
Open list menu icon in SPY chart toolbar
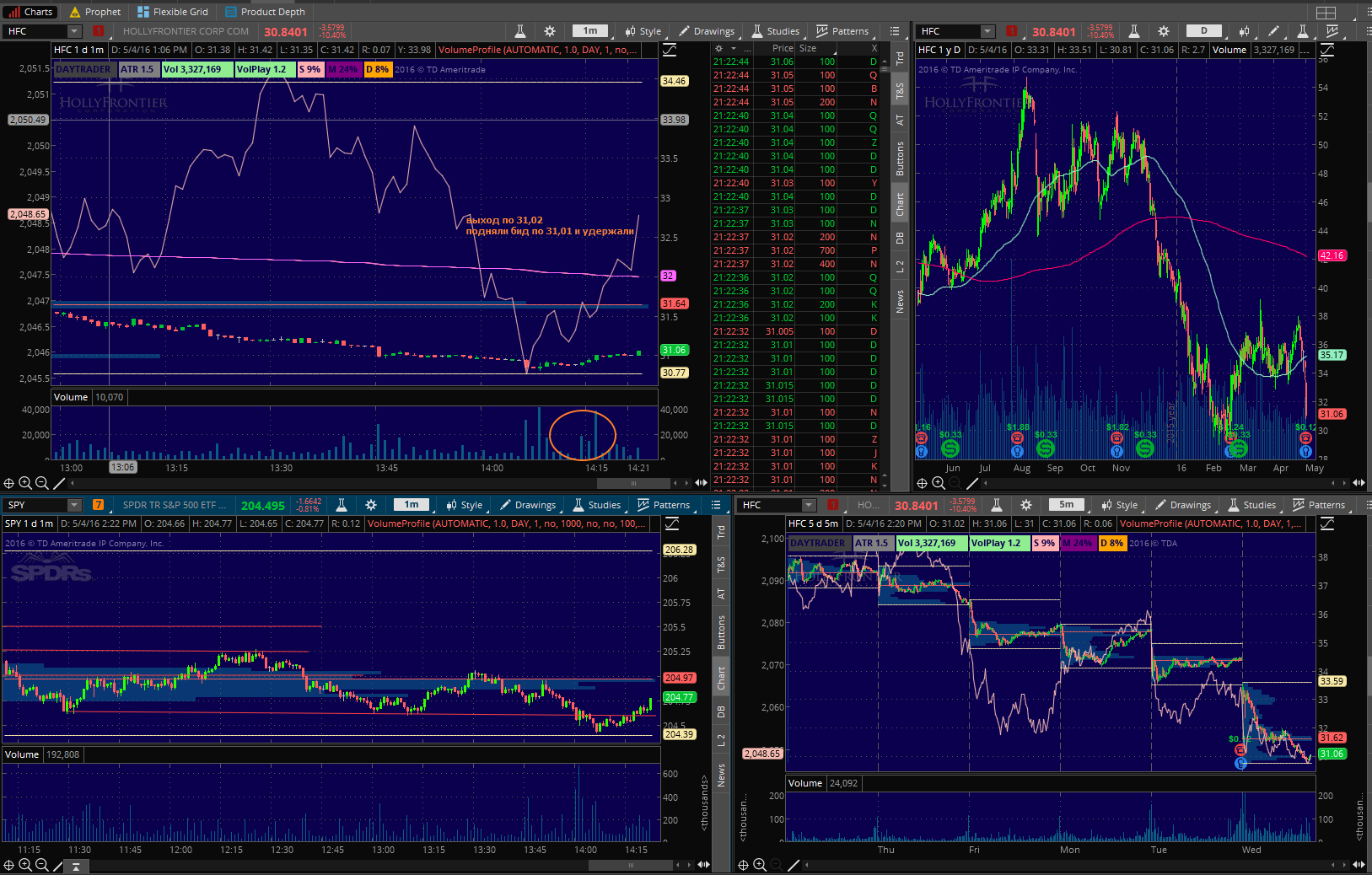[x=716, y=505]
